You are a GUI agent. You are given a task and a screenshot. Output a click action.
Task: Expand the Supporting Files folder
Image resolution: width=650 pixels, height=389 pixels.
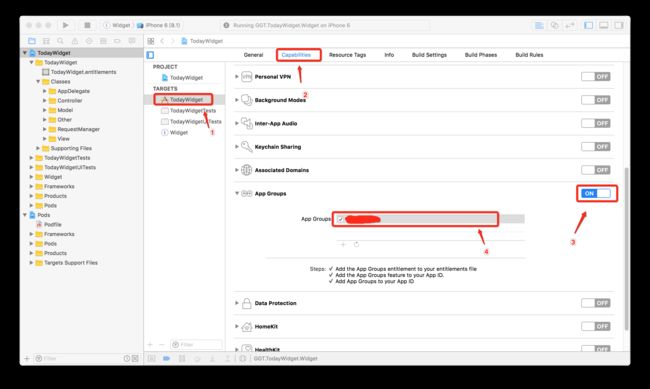pyautogui.click(x=38, y=148)
